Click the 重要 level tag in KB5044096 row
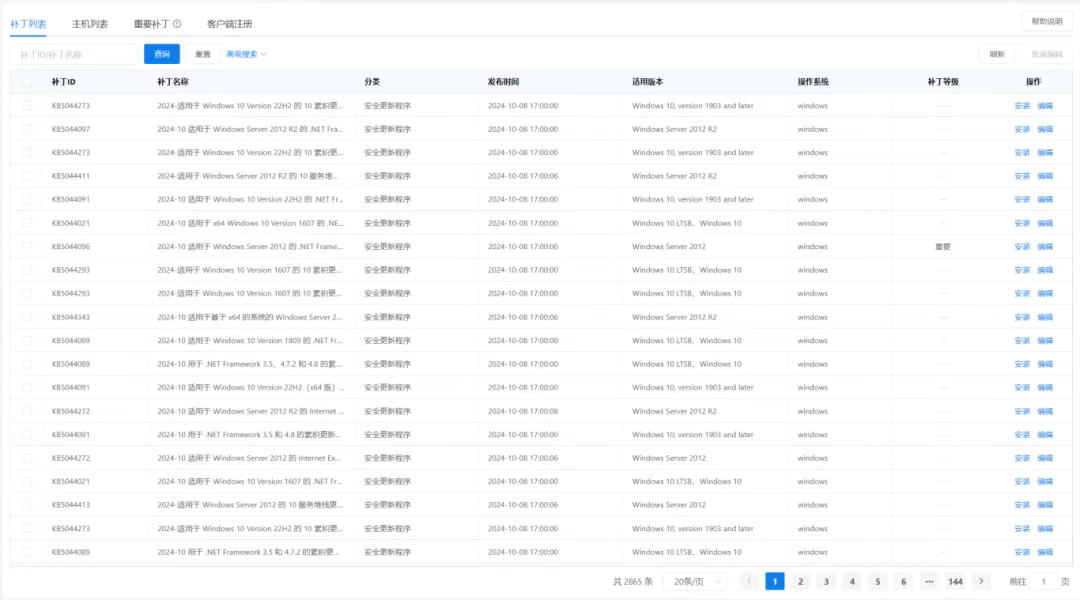 click(x=943, y=246)
